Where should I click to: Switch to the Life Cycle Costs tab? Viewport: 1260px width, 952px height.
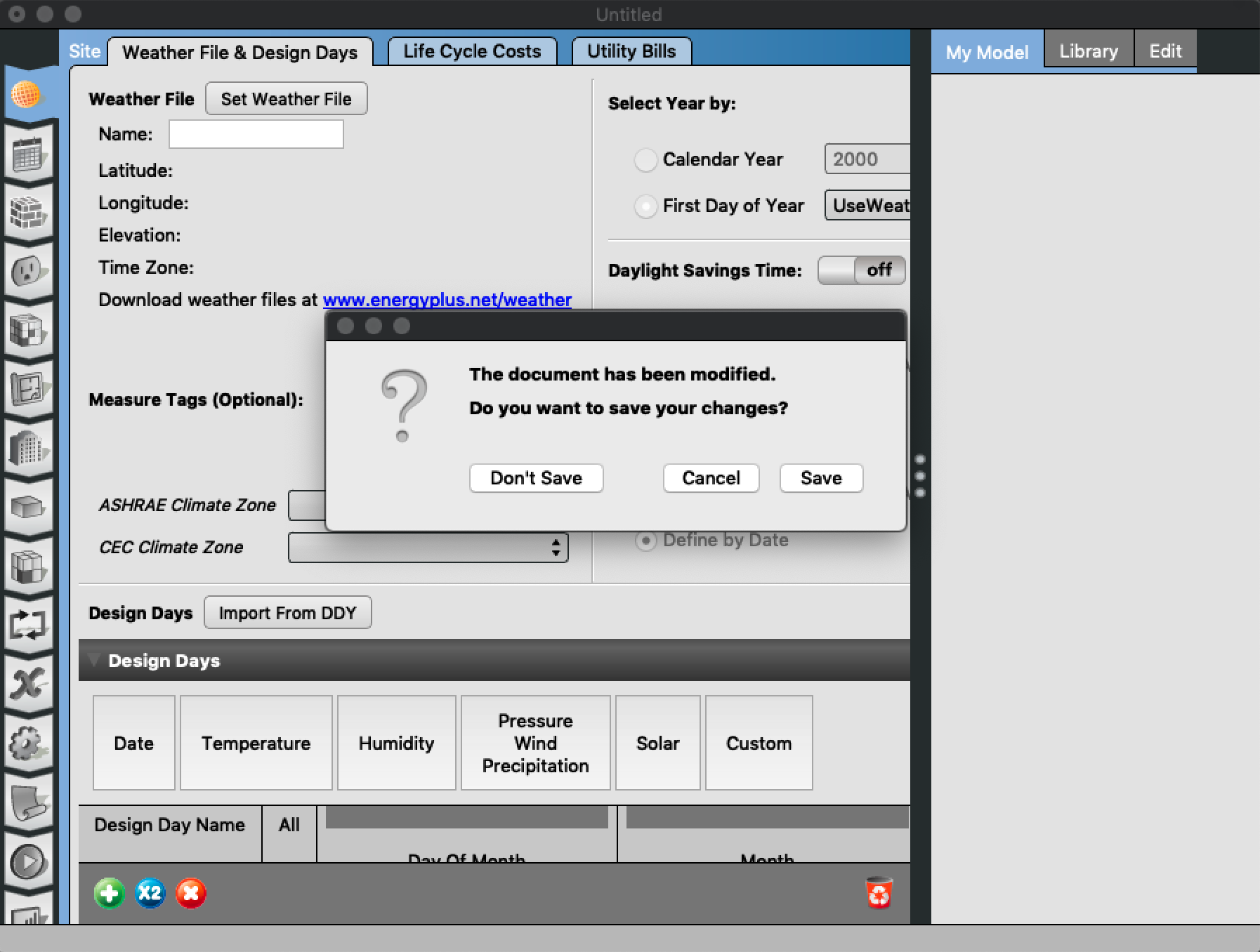click(472, 51)
